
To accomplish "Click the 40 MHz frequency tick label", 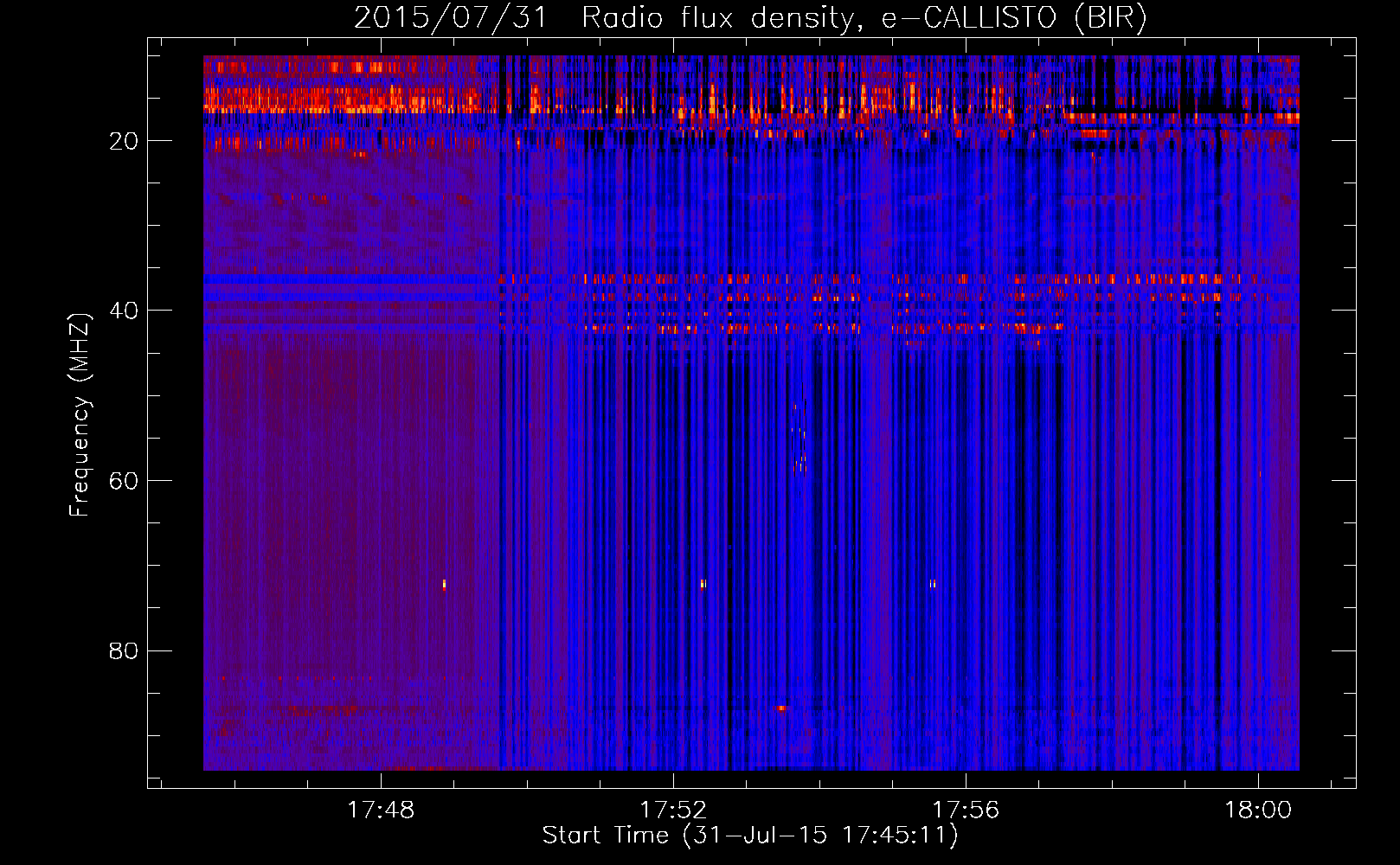I will coord(124,311).
